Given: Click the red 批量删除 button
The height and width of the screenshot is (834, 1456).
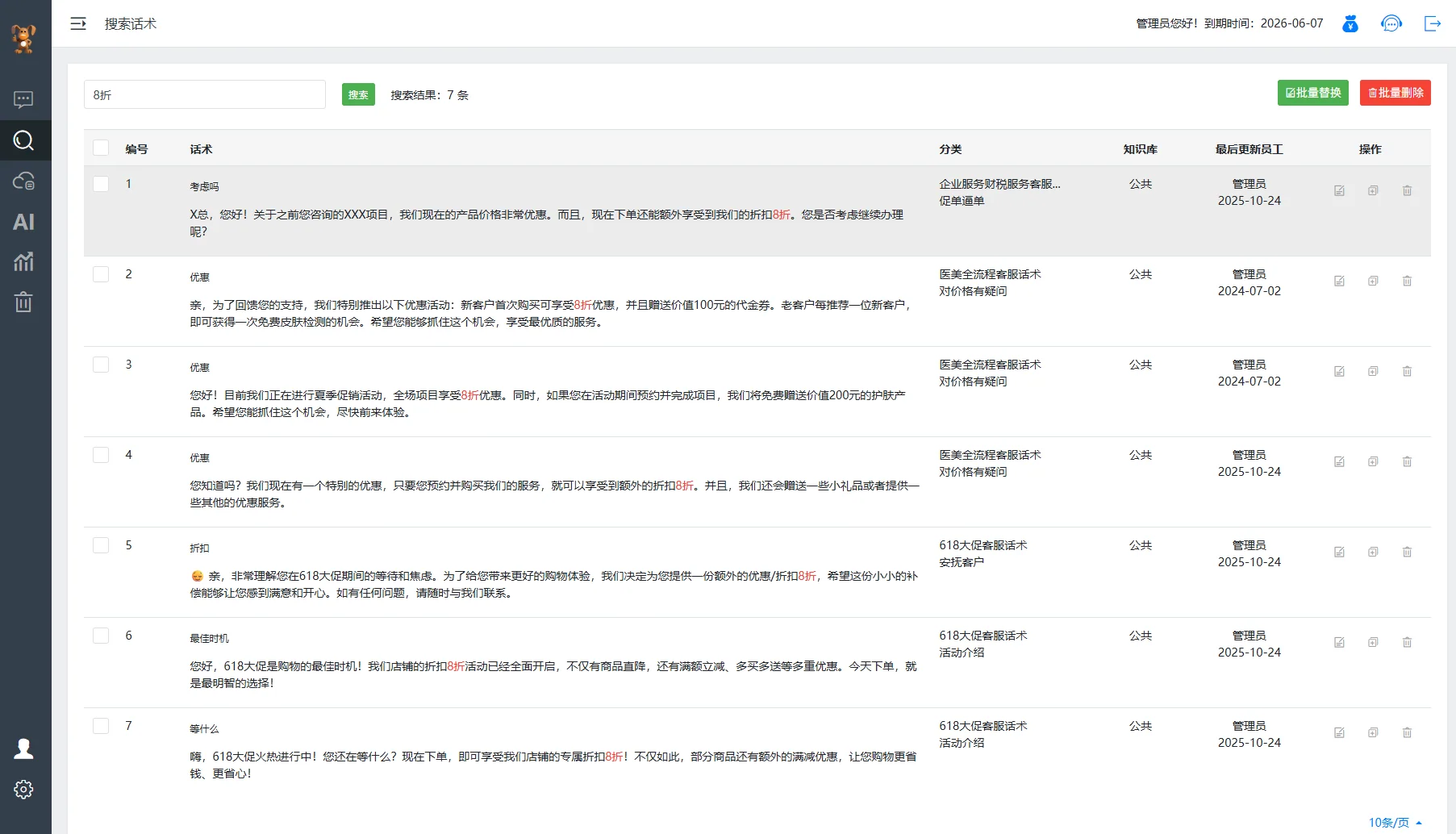Looking at the screenshot, I should pyautogui.click(x=1396, y=93).
